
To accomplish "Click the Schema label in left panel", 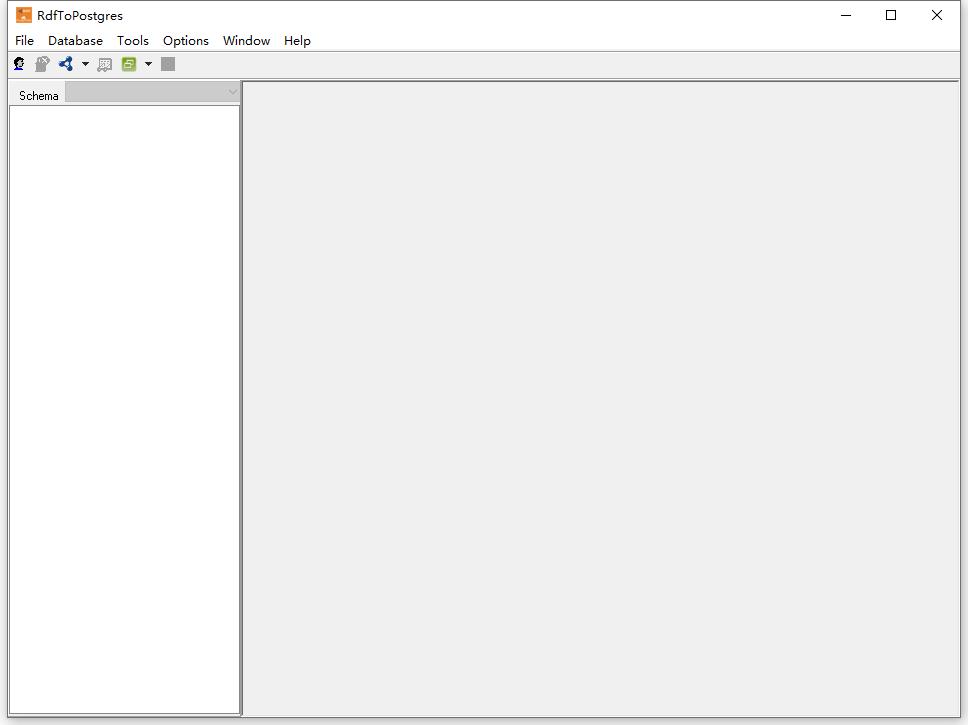I will click(39, 95).
